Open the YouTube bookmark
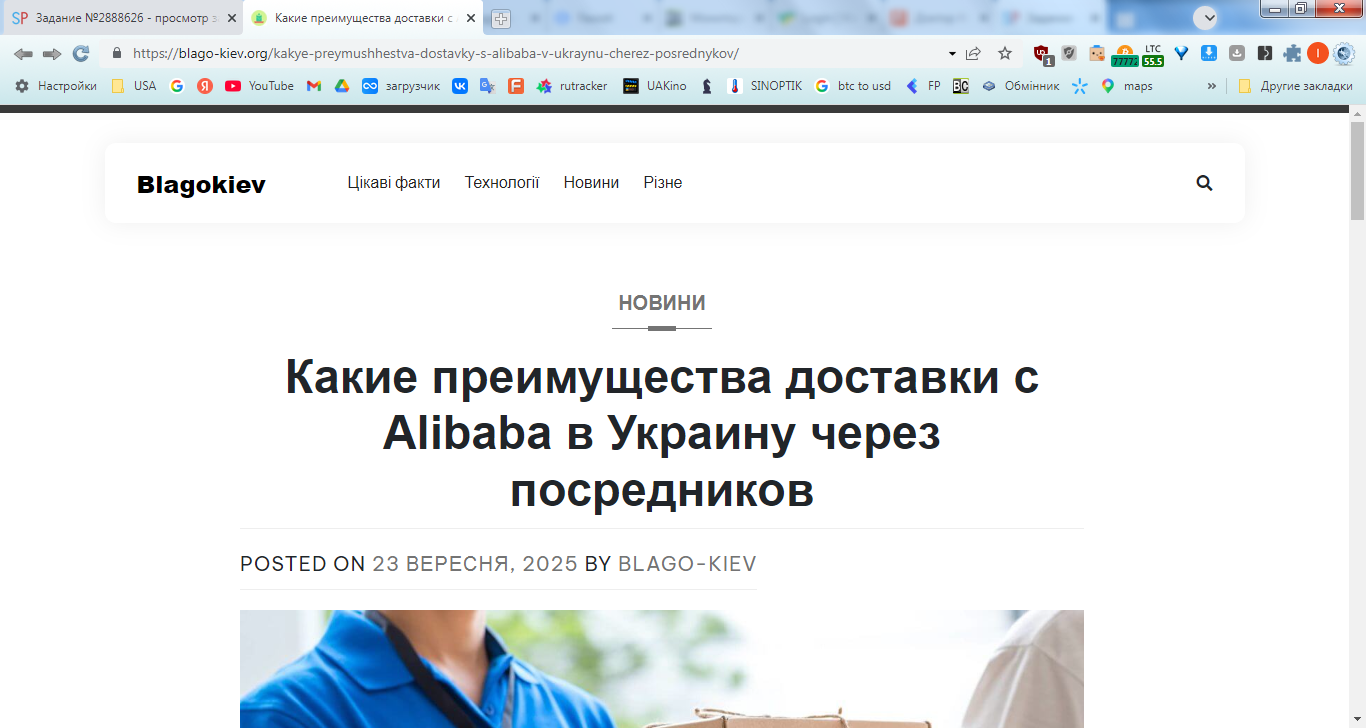The height and width of the screenshot is (728, 1366). tap(260, 86)
